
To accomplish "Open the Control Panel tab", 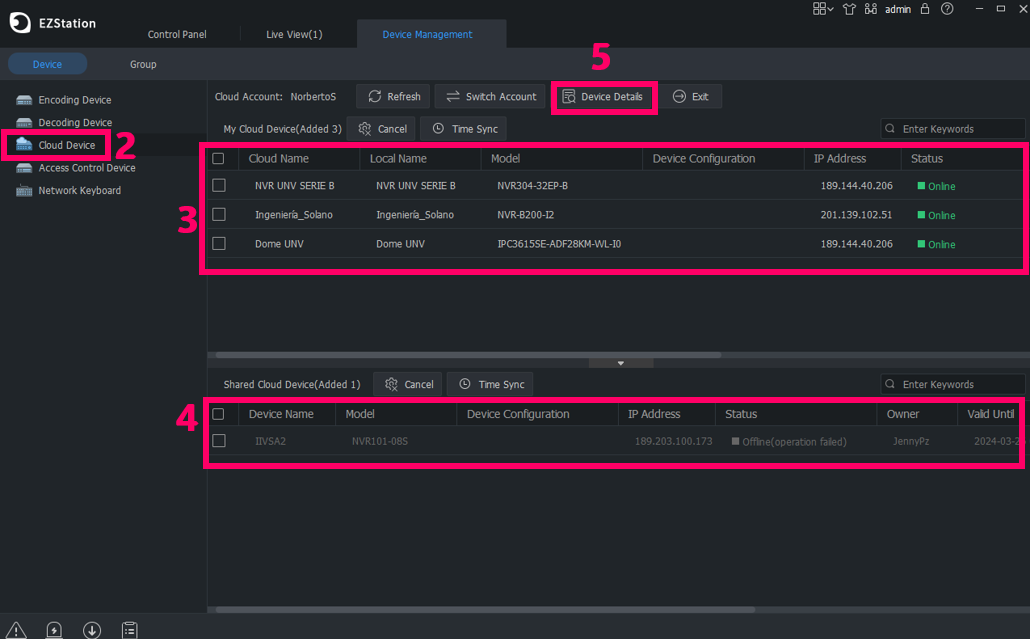I will click(177, 34).
